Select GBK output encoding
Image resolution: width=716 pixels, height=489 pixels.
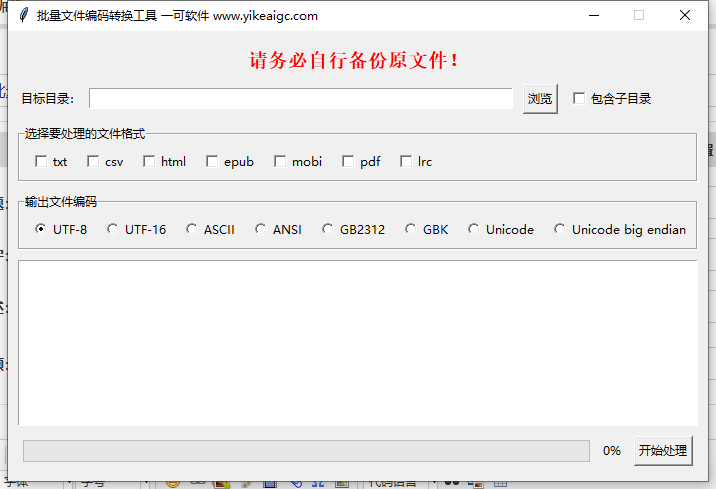(x=411, y=229)
